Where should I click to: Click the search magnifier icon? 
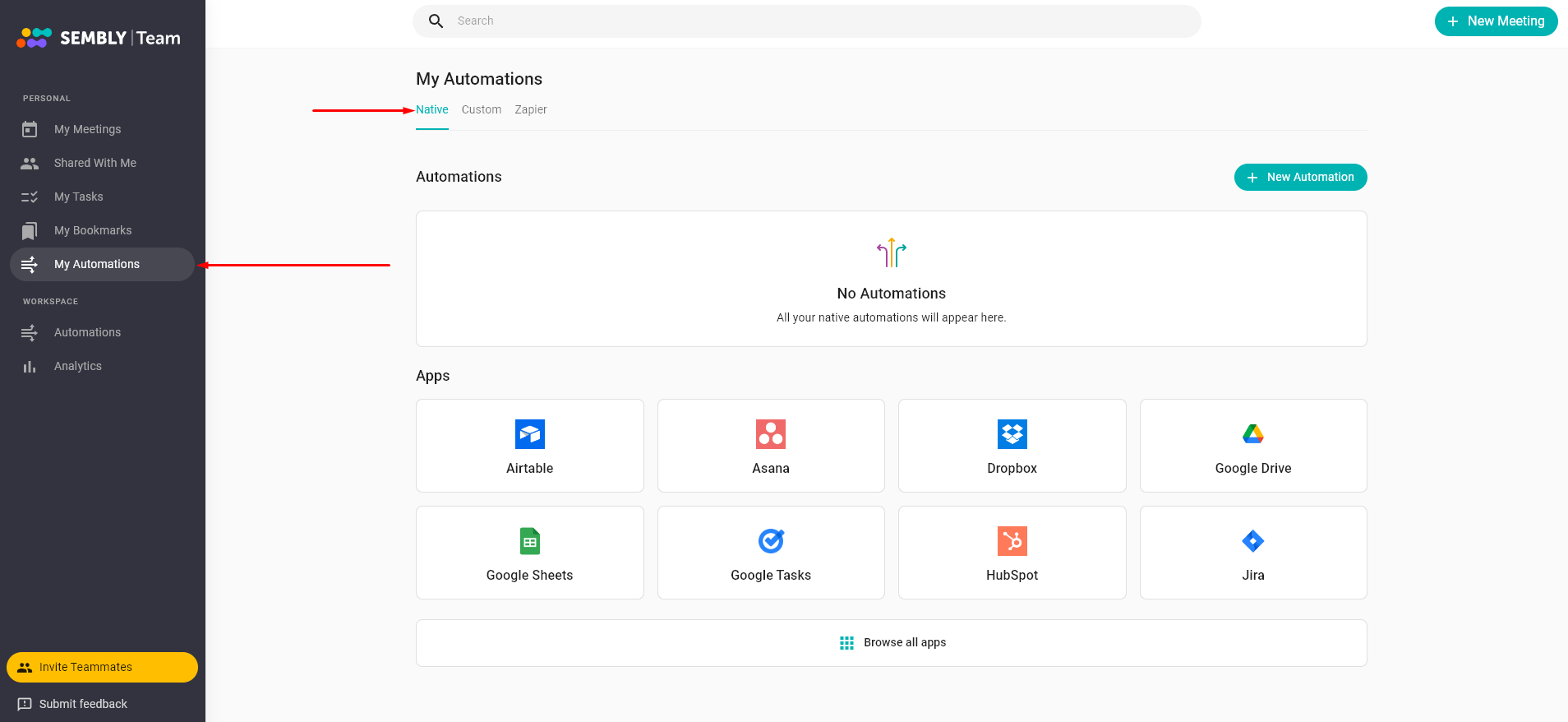436,21
